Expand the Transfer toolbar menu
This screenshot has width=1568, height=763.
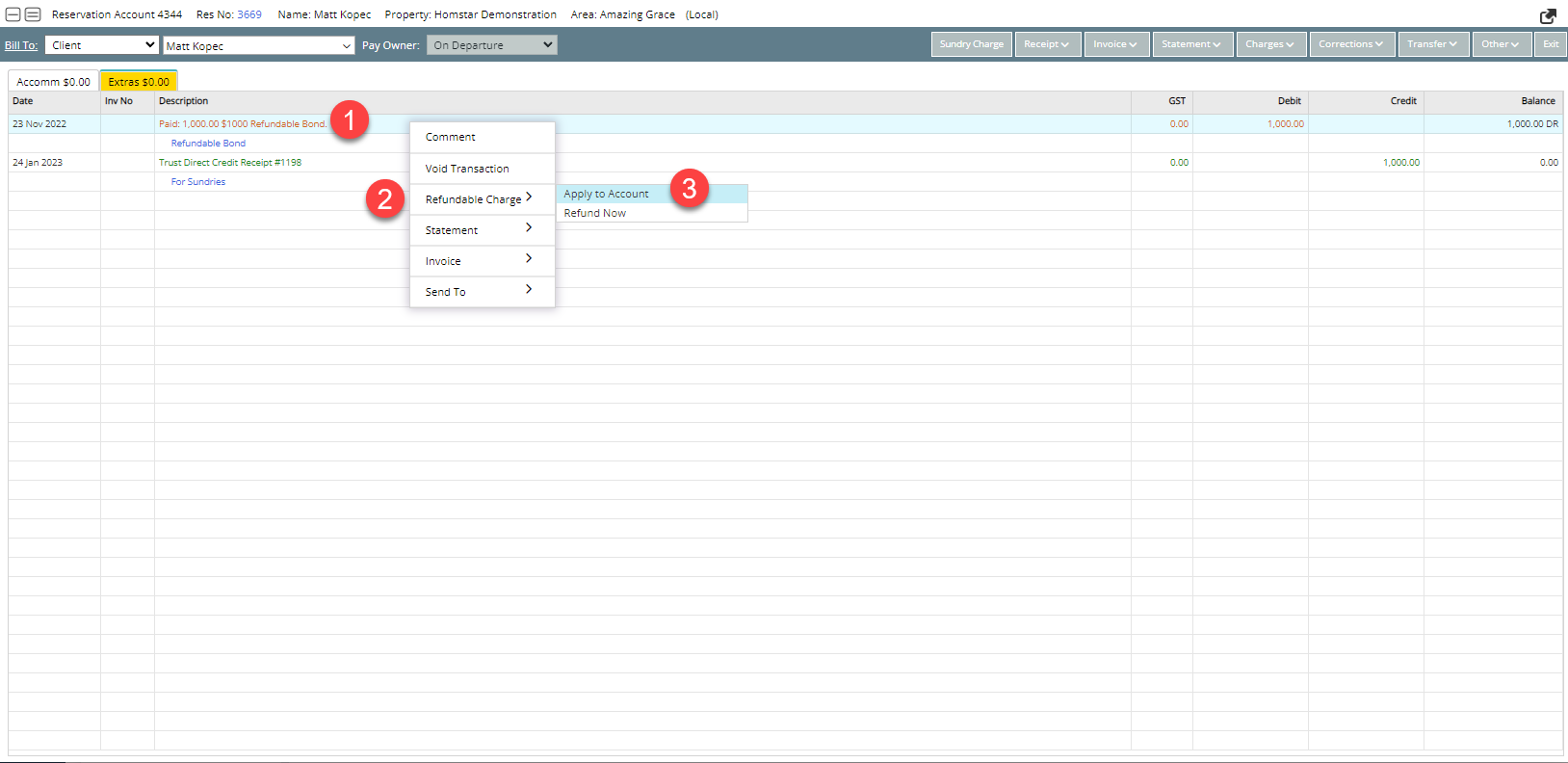click(1432, 44)
